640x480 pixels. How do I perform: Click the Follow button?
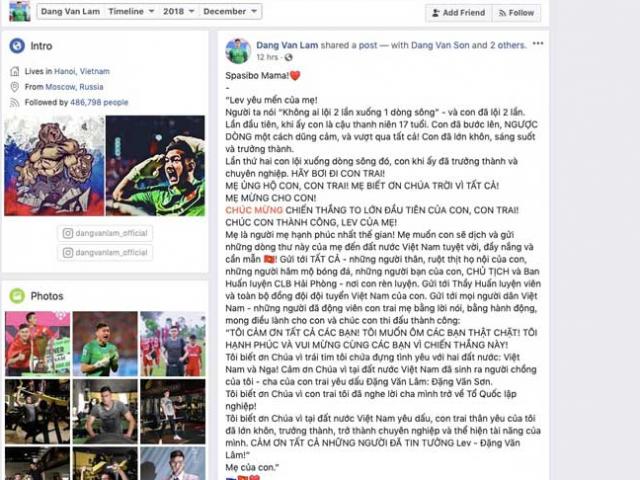point(517,13)
